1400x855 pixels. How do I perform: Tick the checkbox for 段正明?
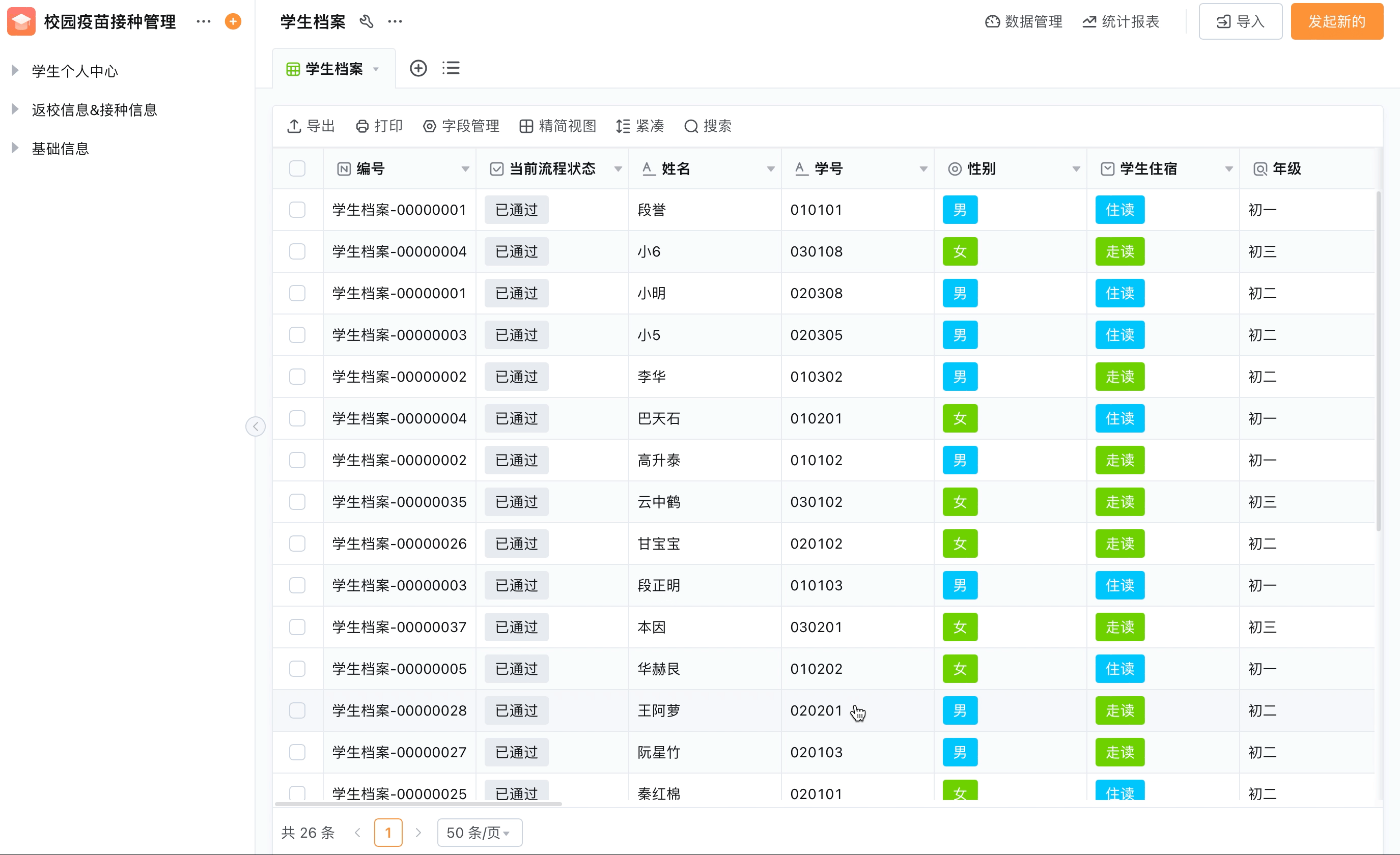(x=297, y=585)
